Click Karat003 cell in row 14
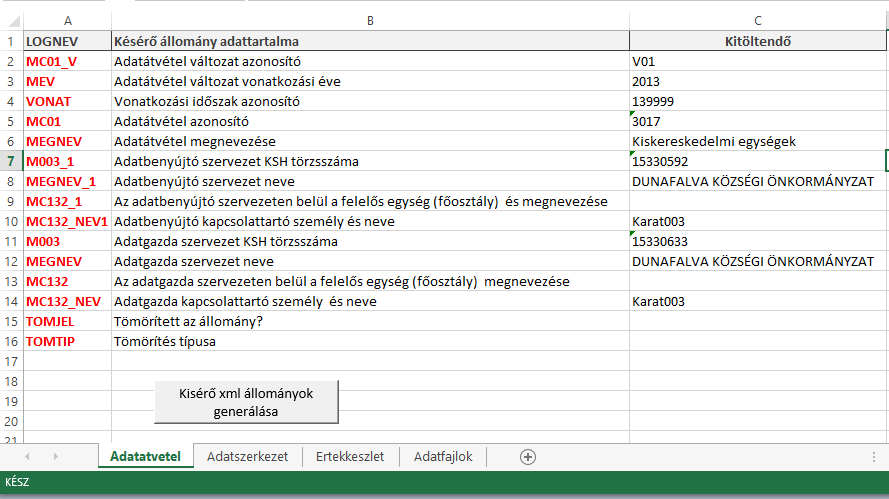This screenshot has width=889, height=499. pyautogui.click(x=757, y=302)
